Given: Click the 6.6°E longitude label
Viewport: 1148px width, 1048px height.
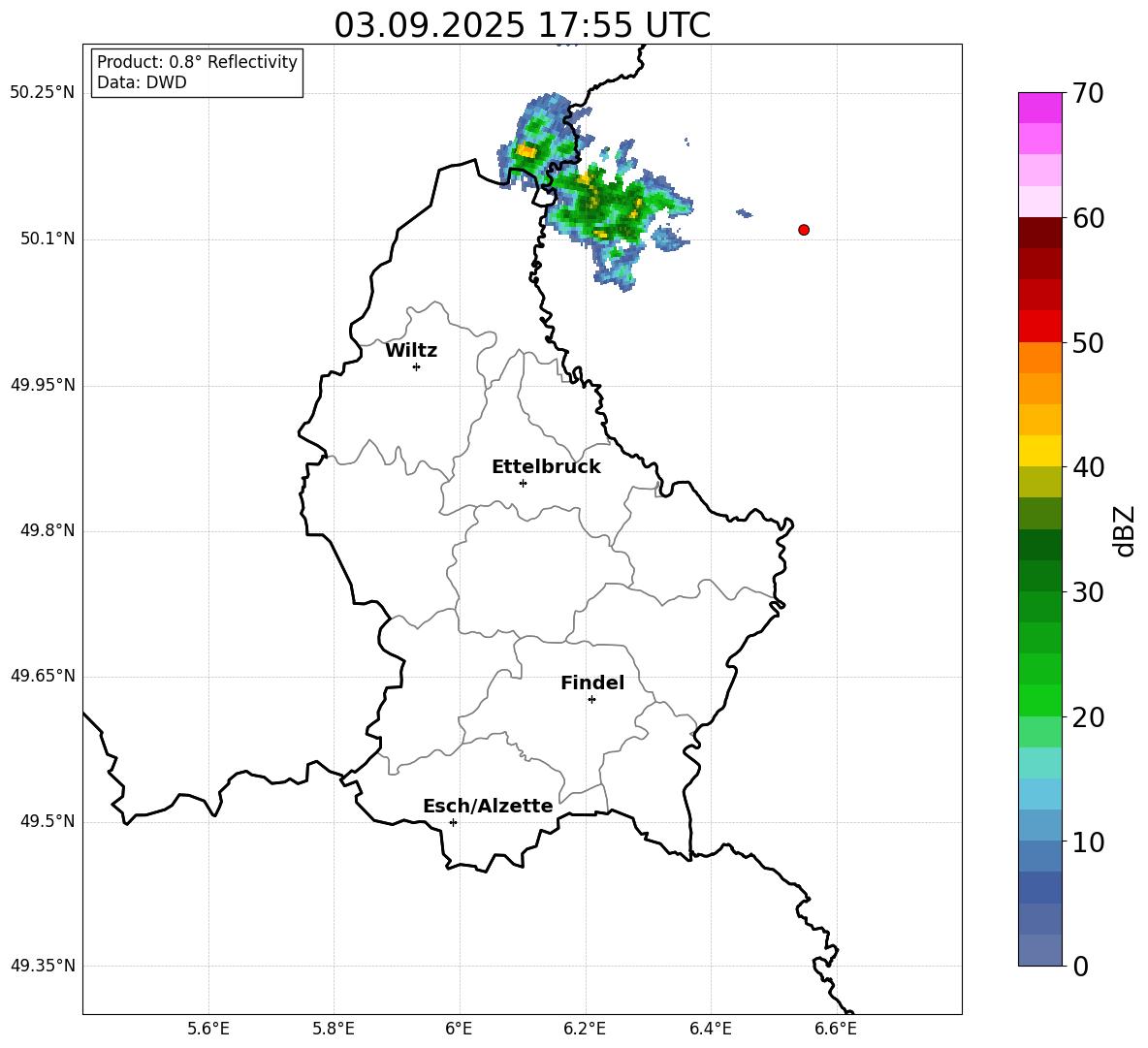Looking at the screenshot, I should (836, 1029).
